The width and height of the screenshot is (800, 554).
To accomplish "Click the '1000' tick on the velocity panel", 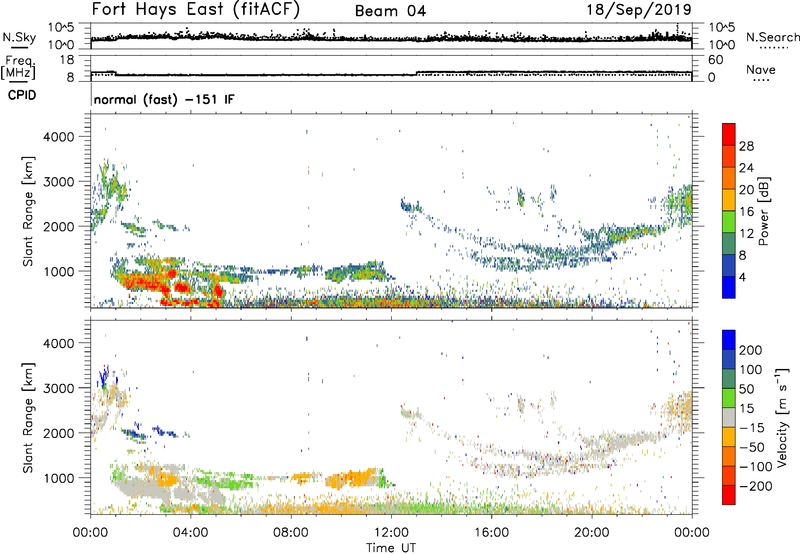I will pos(59,478).
